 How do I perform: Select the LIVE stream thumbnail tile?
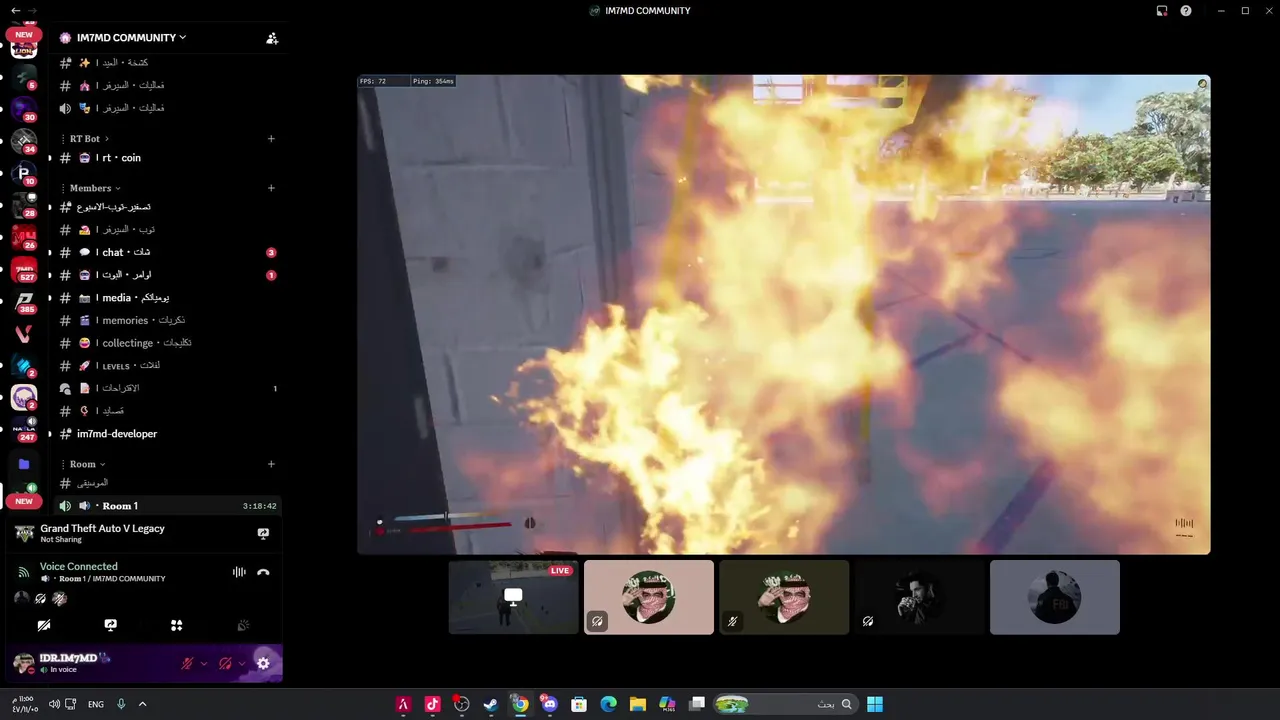(513, 597)
